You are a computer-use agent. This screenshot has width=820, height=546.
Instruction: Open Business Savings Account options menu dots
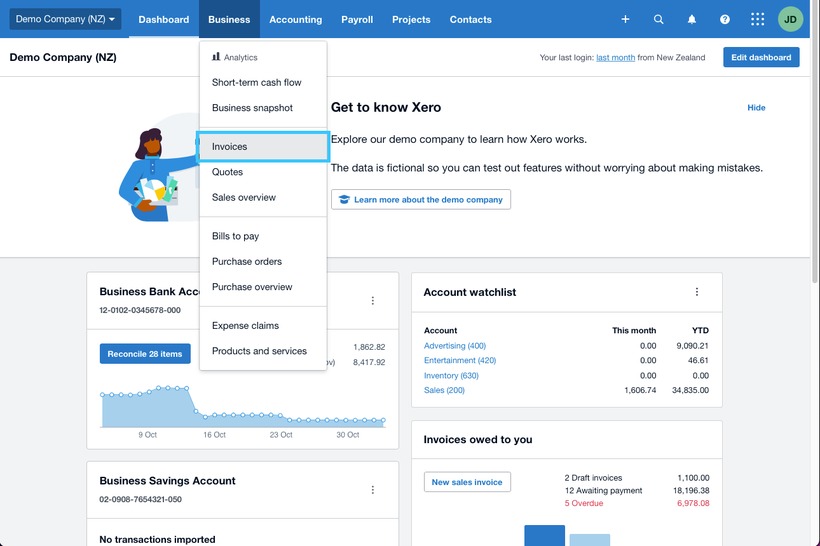coord(372,490)
